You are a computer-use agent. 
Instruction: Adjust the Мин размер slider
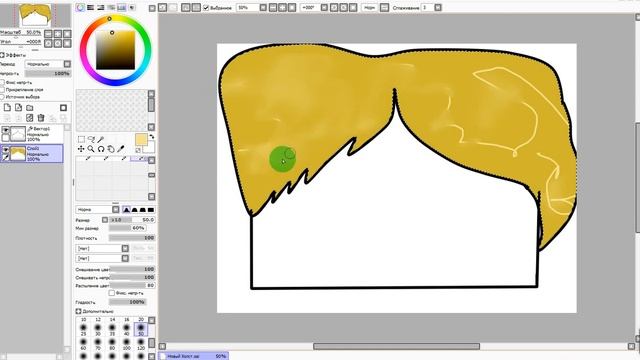click(x=127, y=228)
